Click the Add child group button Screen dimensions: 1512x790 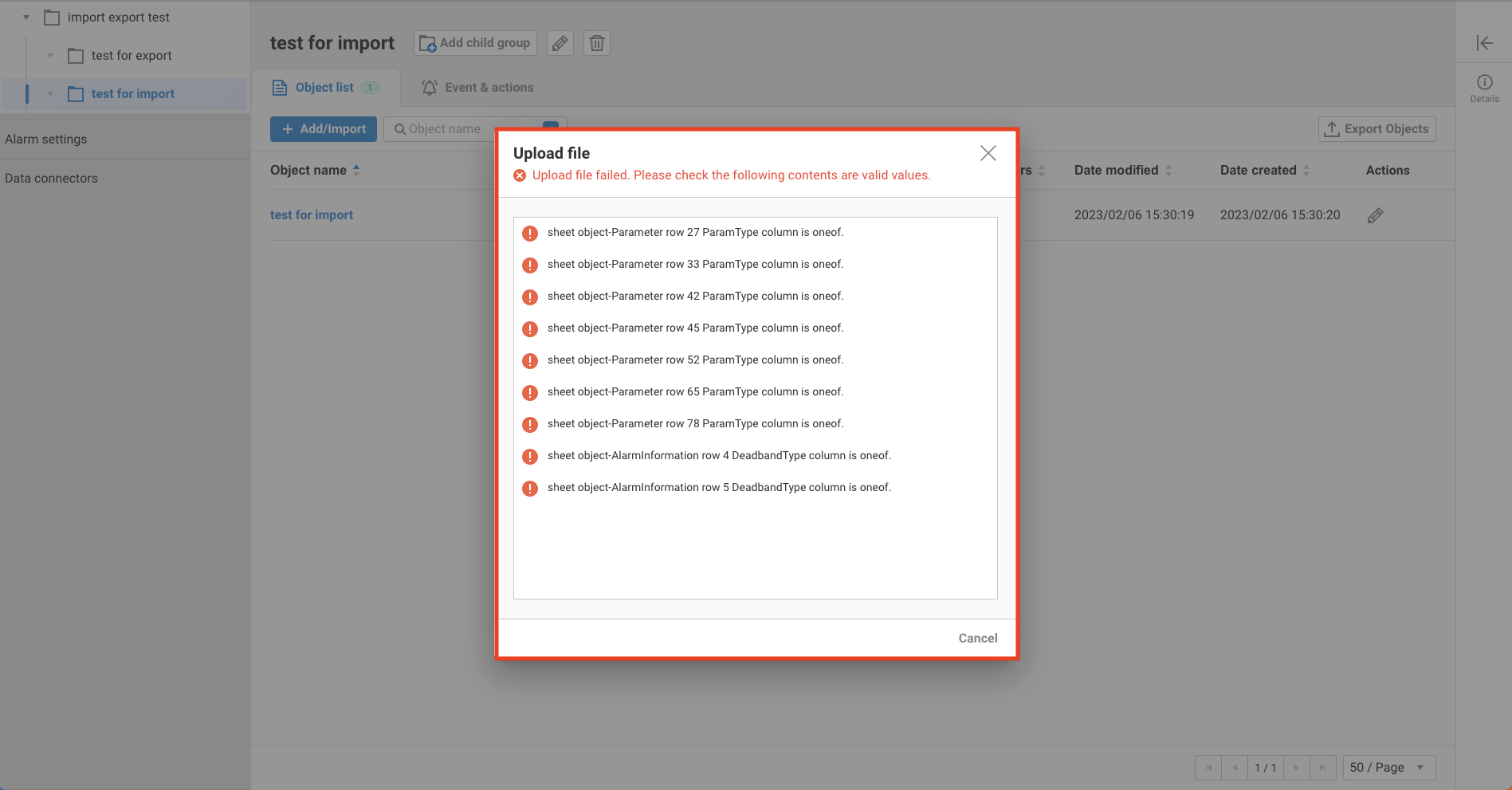coord(475,43)
